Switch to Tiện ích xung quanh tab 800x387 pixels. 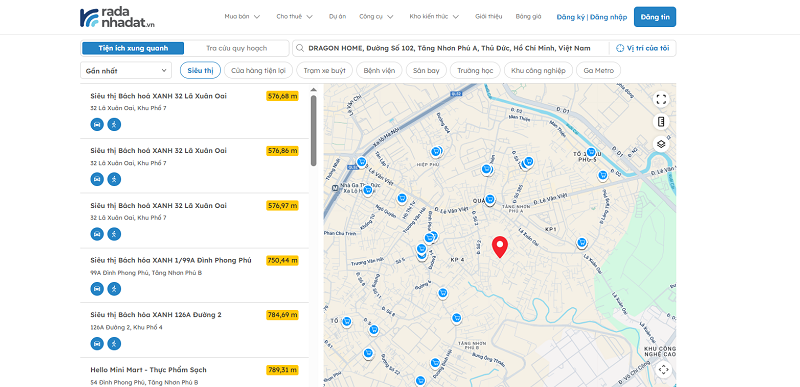(x=133, y=48)
